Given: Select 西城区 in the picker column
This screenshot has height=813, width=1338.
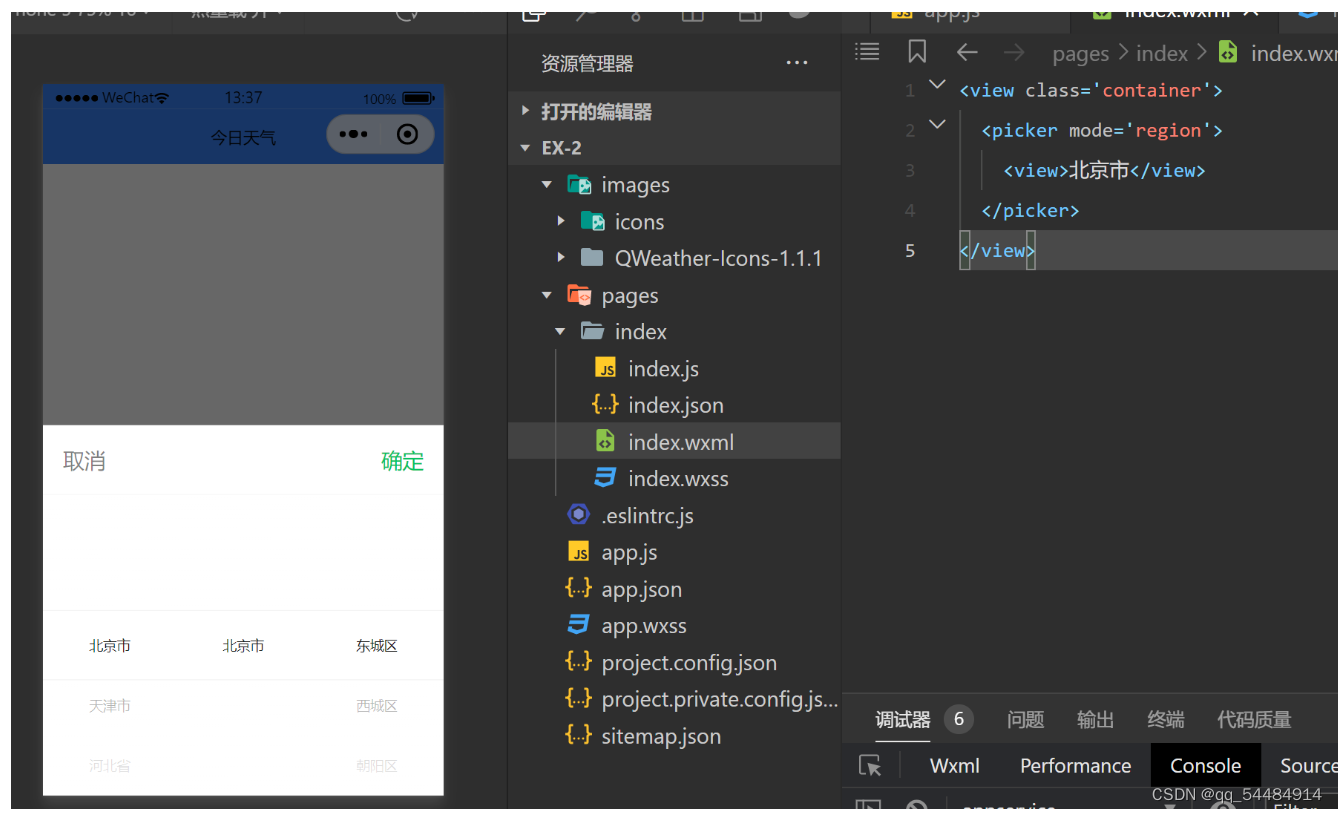Looking at the screenshot, I should (377, 706).
